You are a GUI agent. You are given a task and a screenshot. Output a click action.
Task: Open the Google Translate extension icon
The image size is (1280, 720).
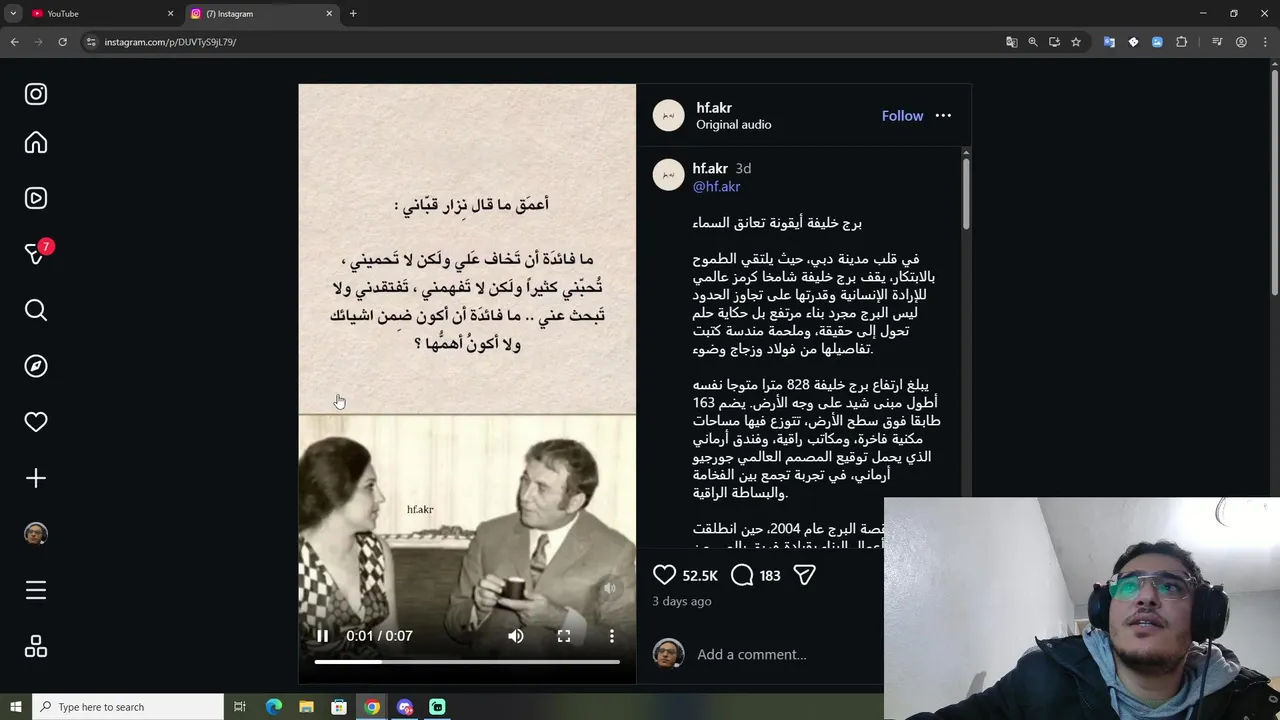click(x=1109, y=42)
